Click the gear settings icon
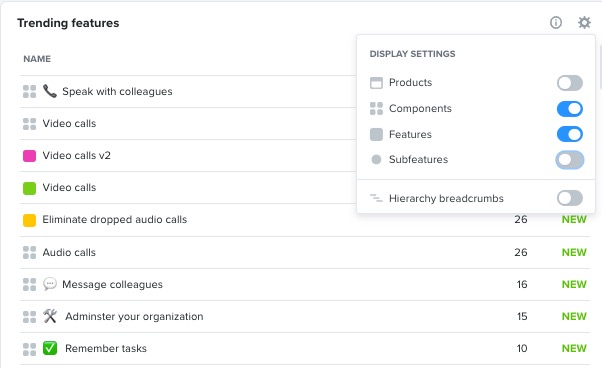 pyautogui.click(x=584, y=23)
